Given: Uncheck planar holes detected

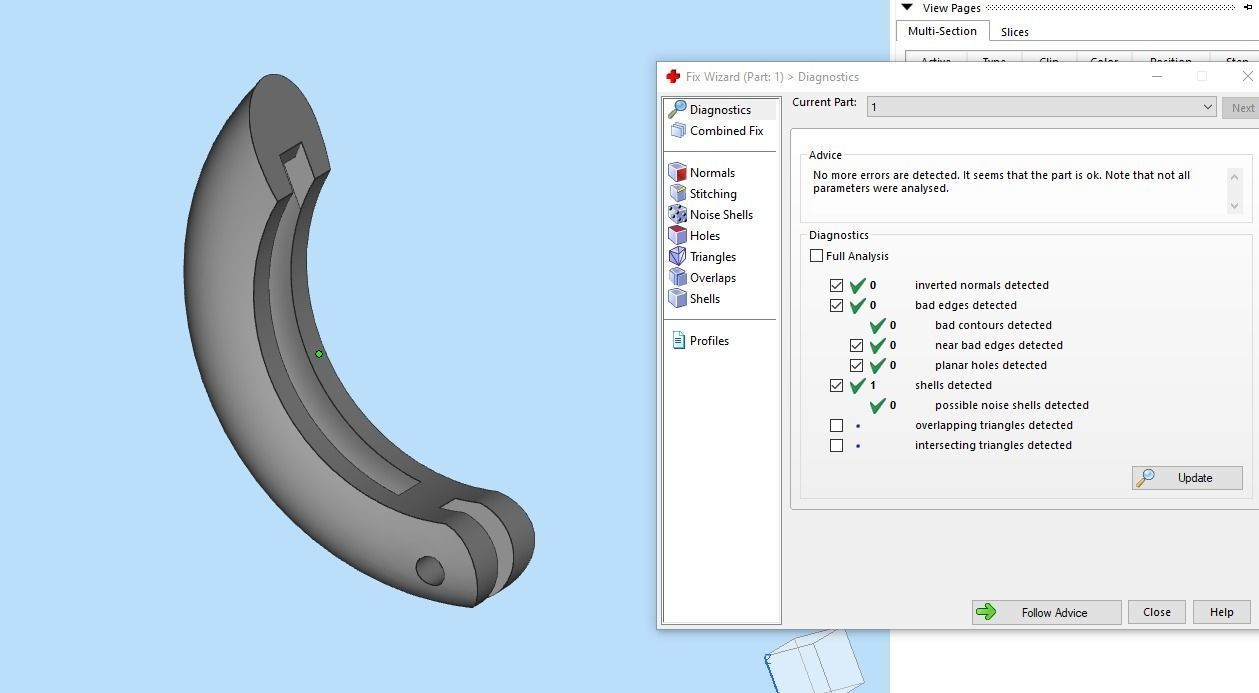Looking at the screenshot, I should click(x=856, y=365).
